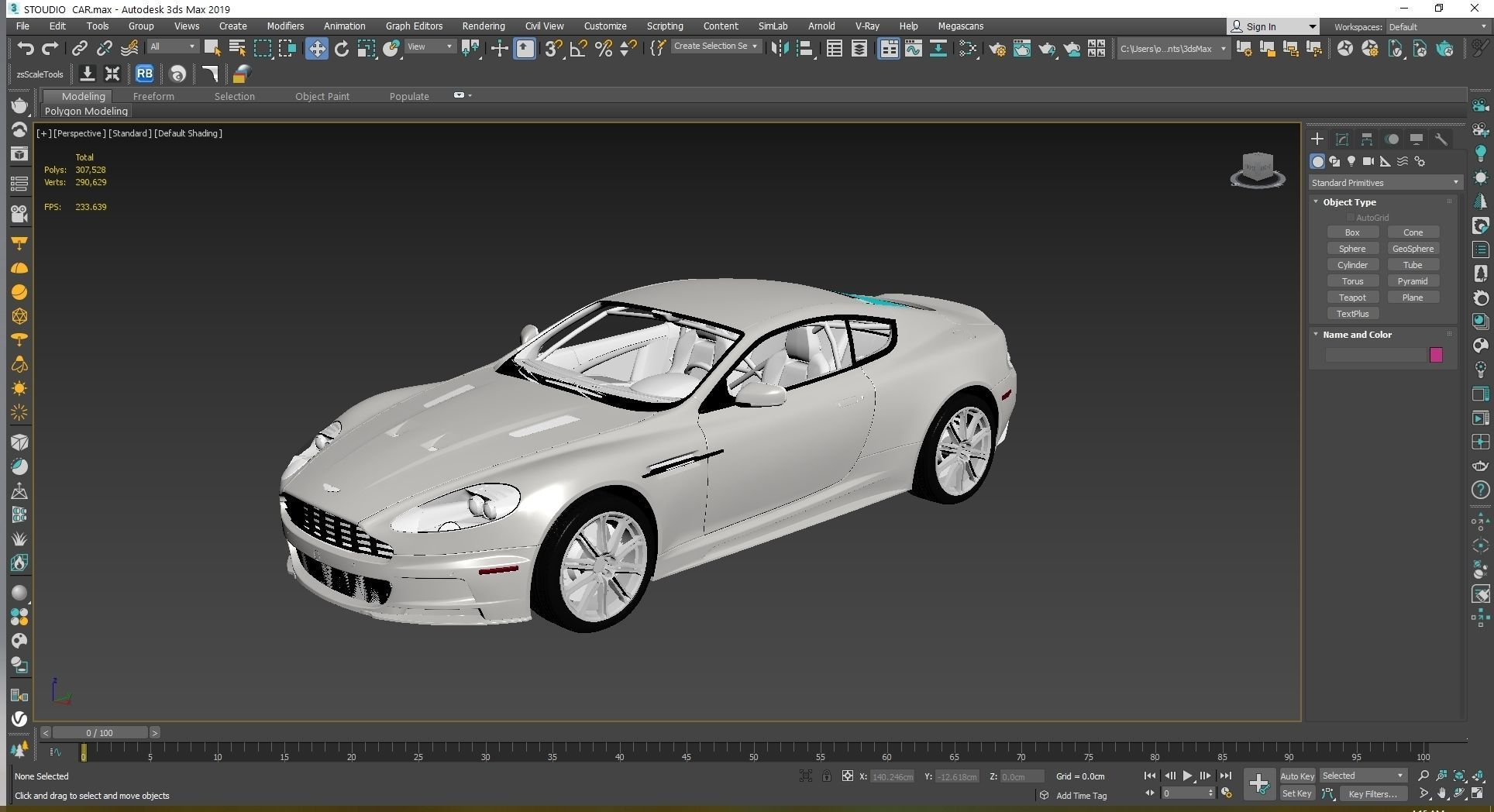This screenshot has height=812, width=1494.
Task: Switch to the Freeform ribbon tab
Action: click(x=153, y=96)
